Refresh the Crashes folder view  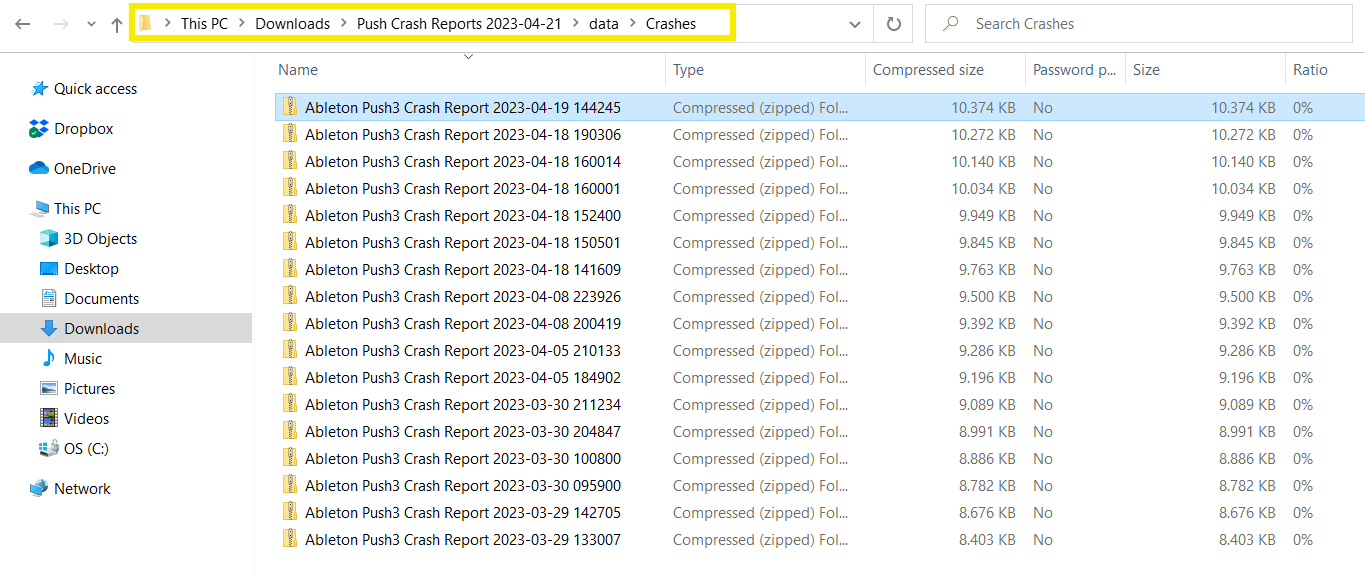(893, 24)
